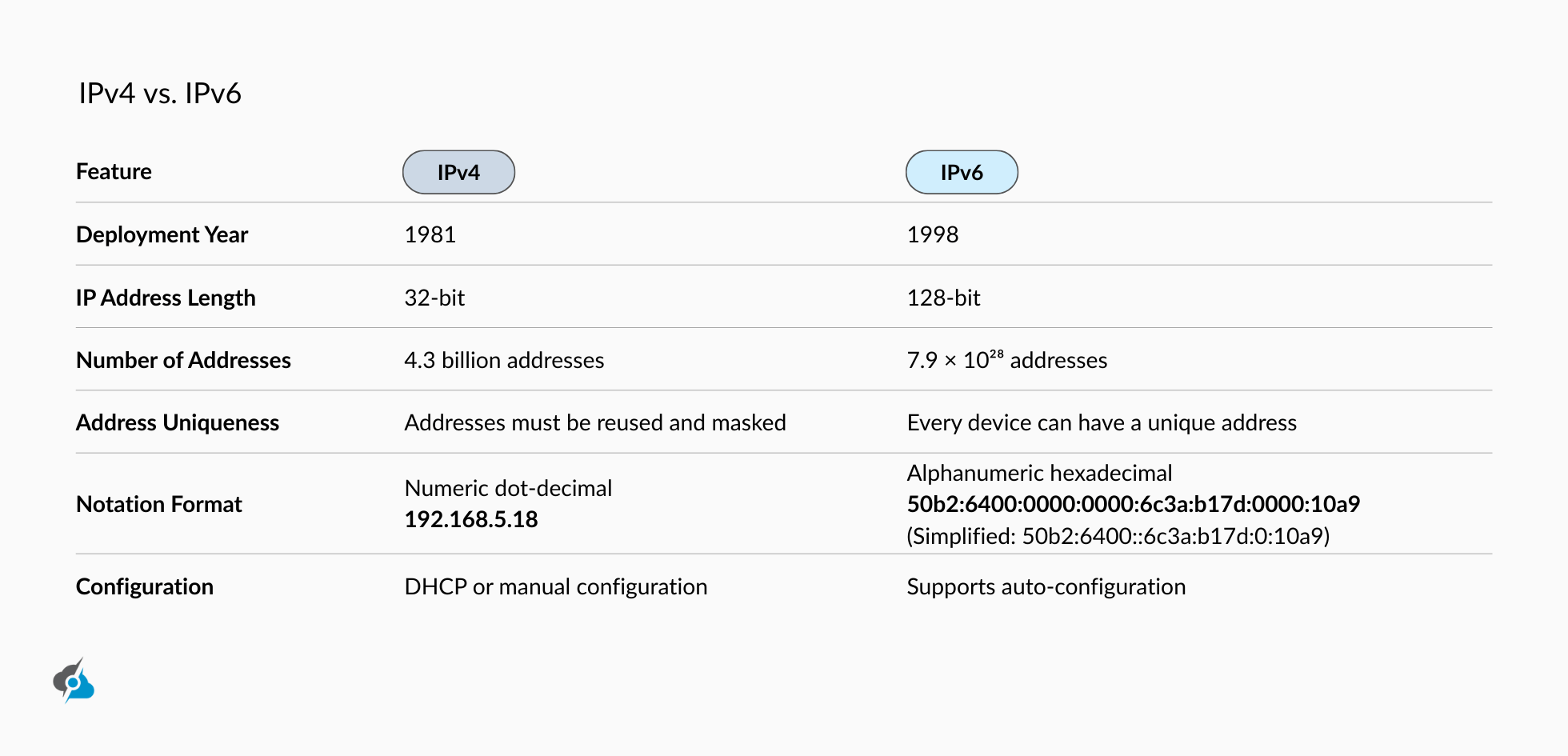This screenshot has width=1568, height=756.
Task: Select the Number of Addresses label
Action: coord(183,360)
